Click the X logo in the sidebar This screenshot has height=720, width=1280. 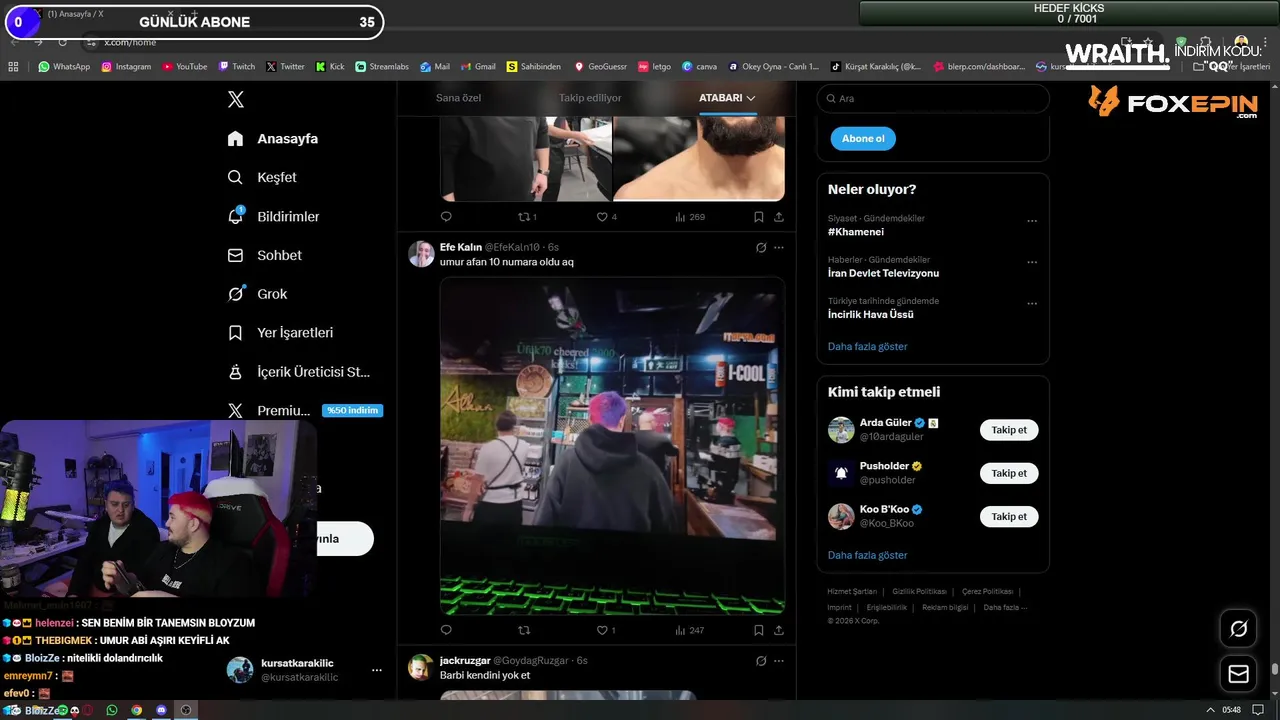tap(236, 99)
